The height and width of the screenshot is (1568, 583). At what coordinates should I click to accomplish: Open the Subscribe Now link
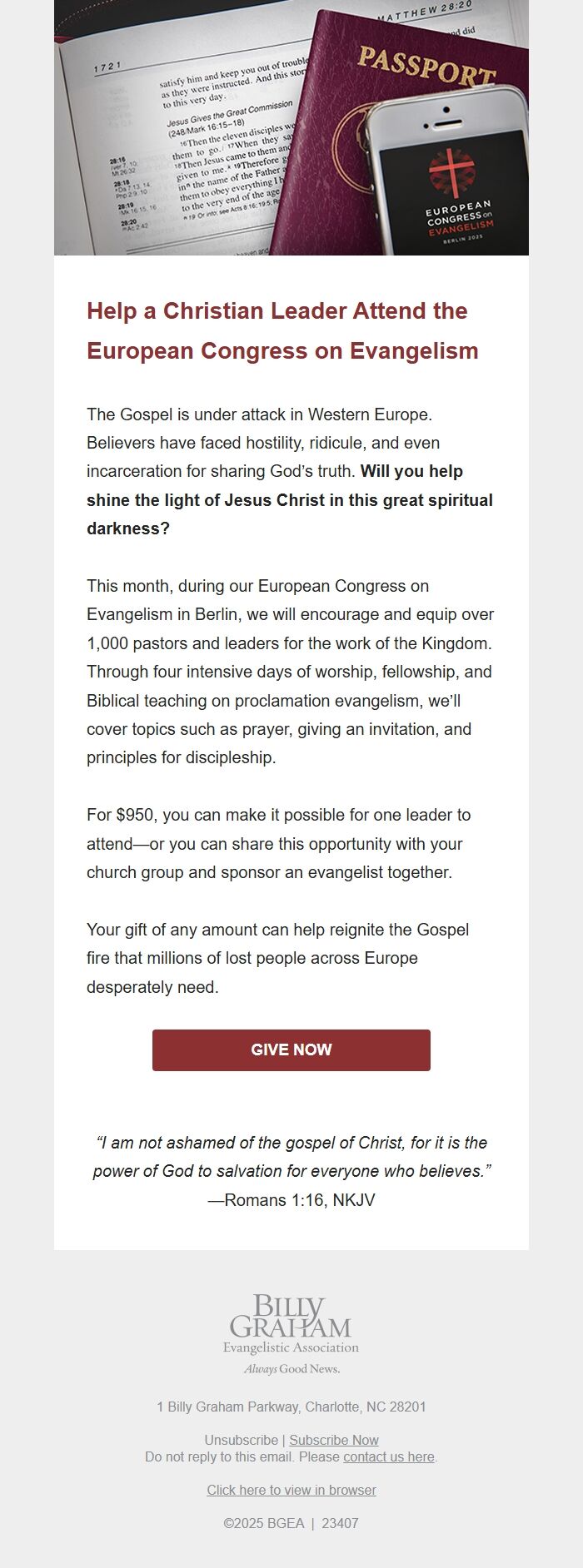coord(334,1440)
